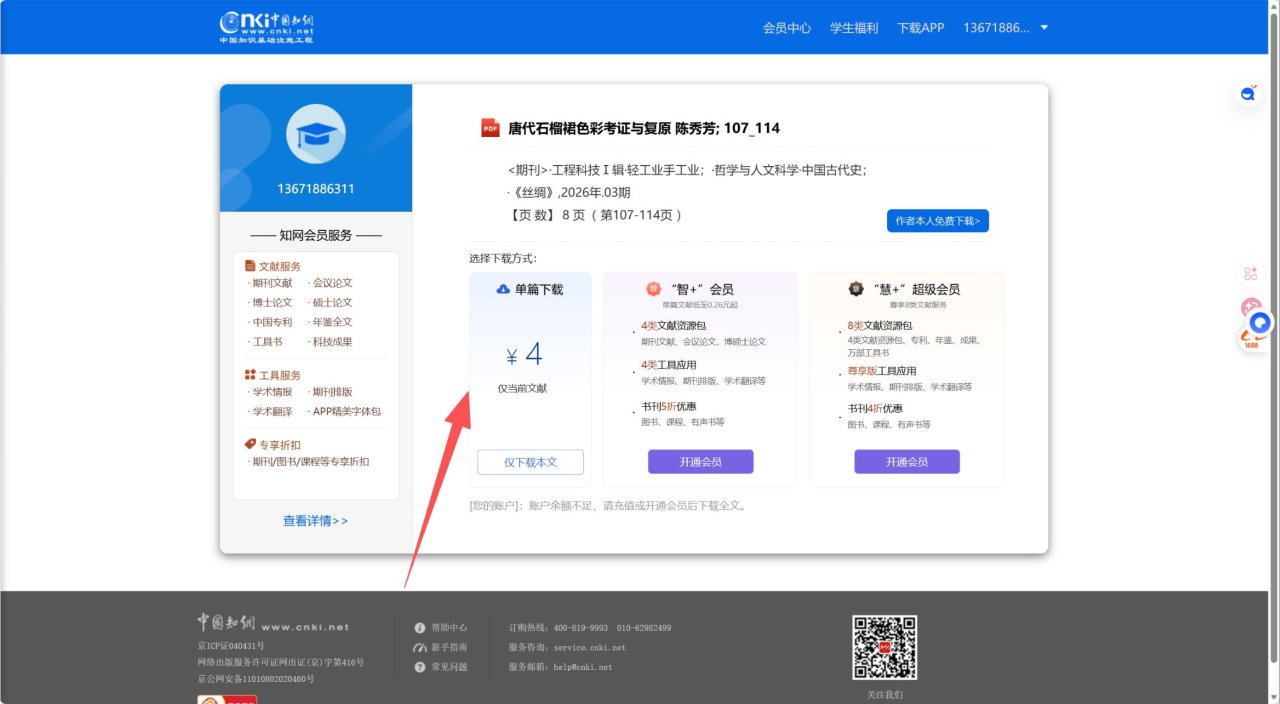Click 开通会员 under 慧+ 超级会员
Image resolution: width=1280 pixels, height=704 pixels.
point(906,462)
